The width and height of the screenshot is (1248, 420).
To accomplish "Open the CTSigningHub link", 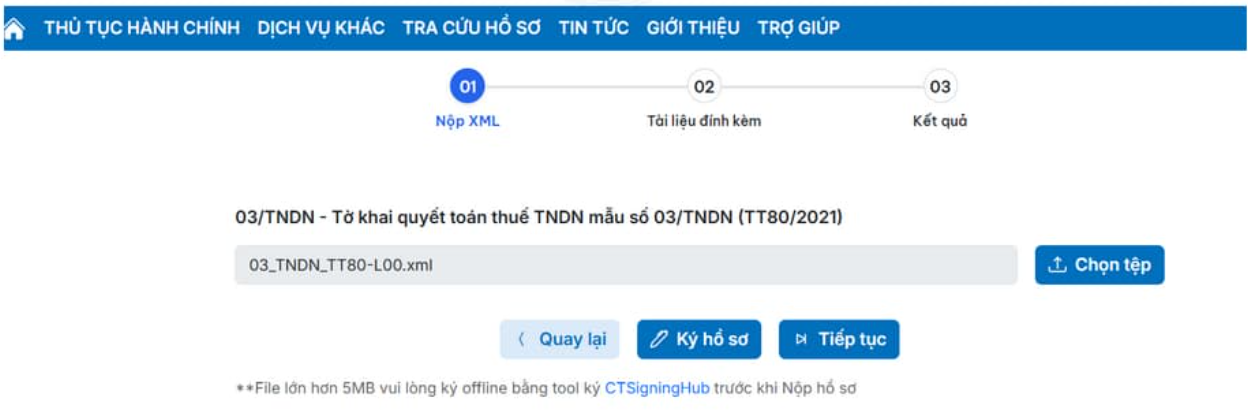I will [x=657, y=388].
